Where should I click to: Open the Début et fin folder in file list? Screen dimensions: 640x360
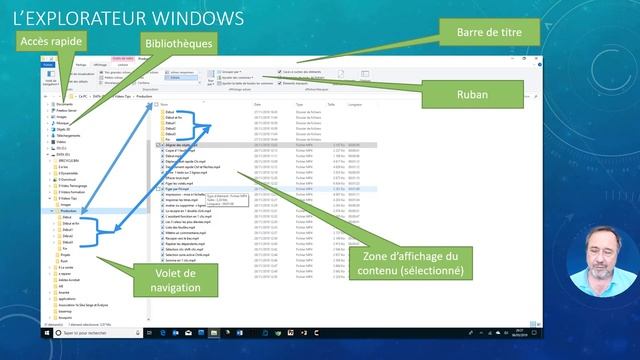coord(172,118)
